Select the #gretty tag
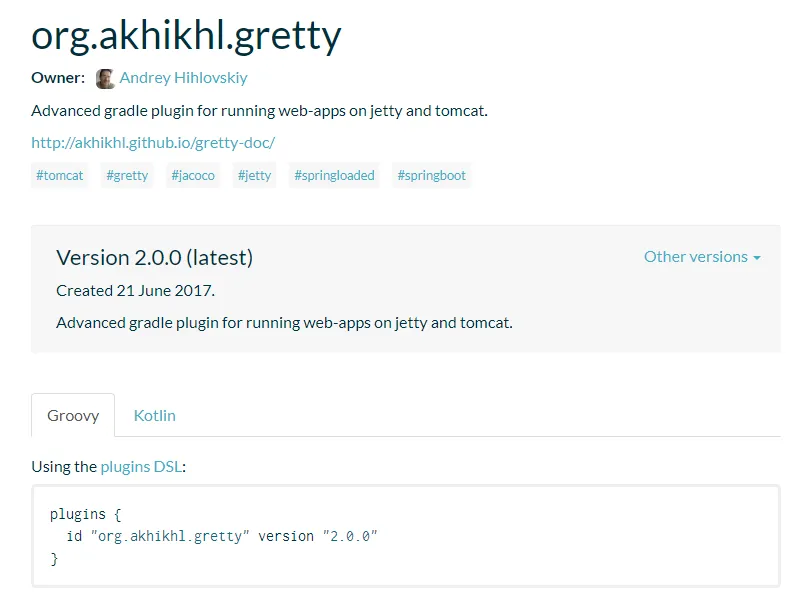Viewport: 809px width, 601px height. click(x=127, y=175)
